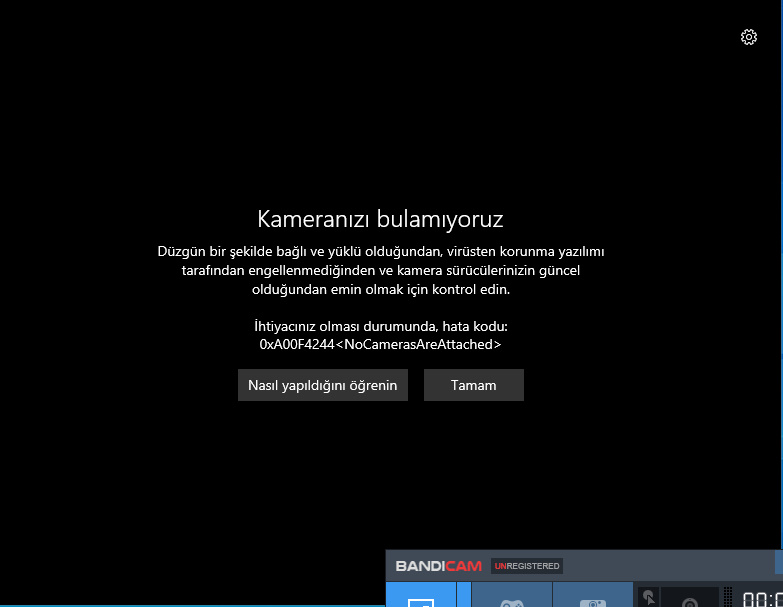Click the 'İhtiyacınız olması durumunda' text line
The height and width of the screenshot is (607, 783).
(x=380, y=327)
